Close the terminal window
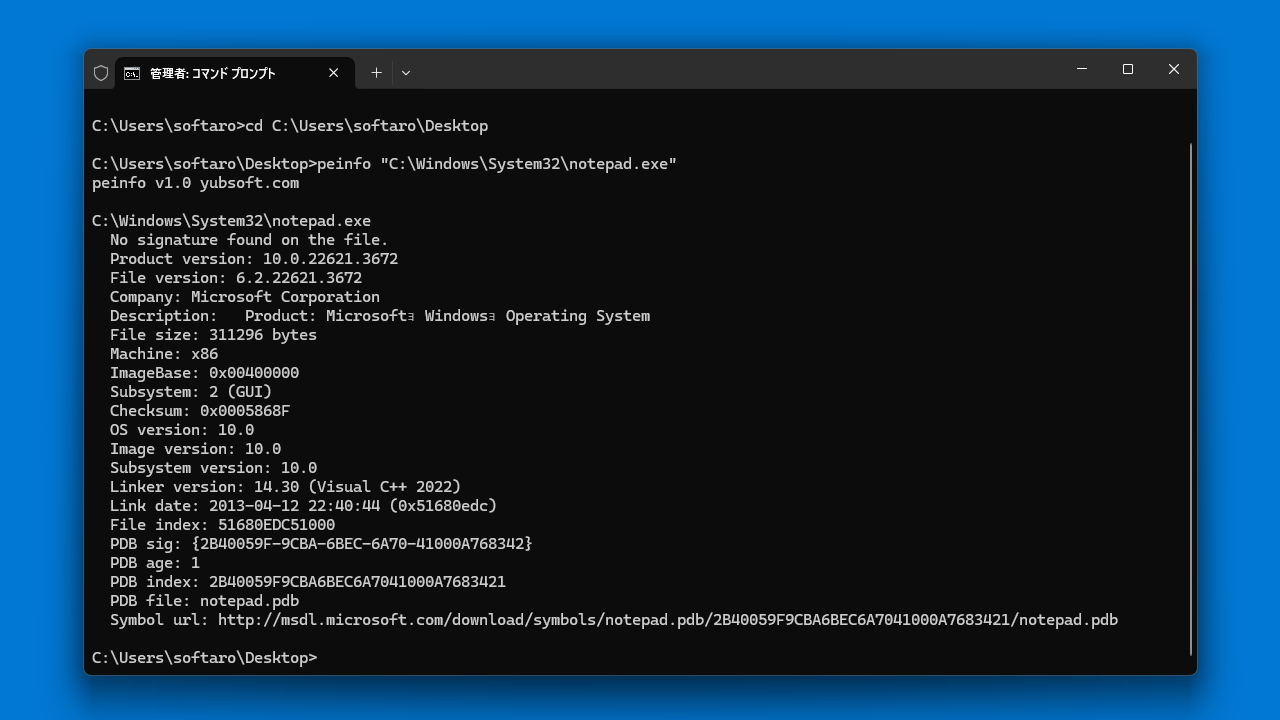 (x=1174, y=69)
